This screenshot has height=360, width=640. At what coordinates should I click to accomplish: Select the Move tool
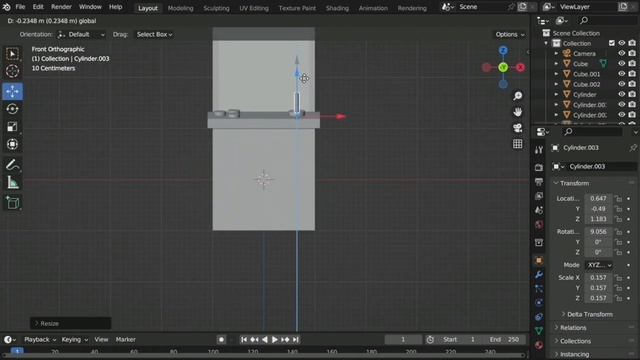tap(12, 91)
